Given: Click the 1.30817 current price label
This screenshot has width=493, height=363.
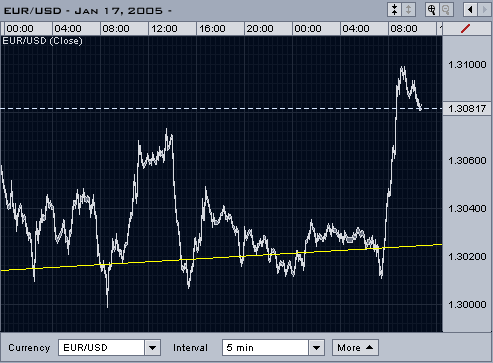Looking at the screenshot, I should click(x=467, y=109).
